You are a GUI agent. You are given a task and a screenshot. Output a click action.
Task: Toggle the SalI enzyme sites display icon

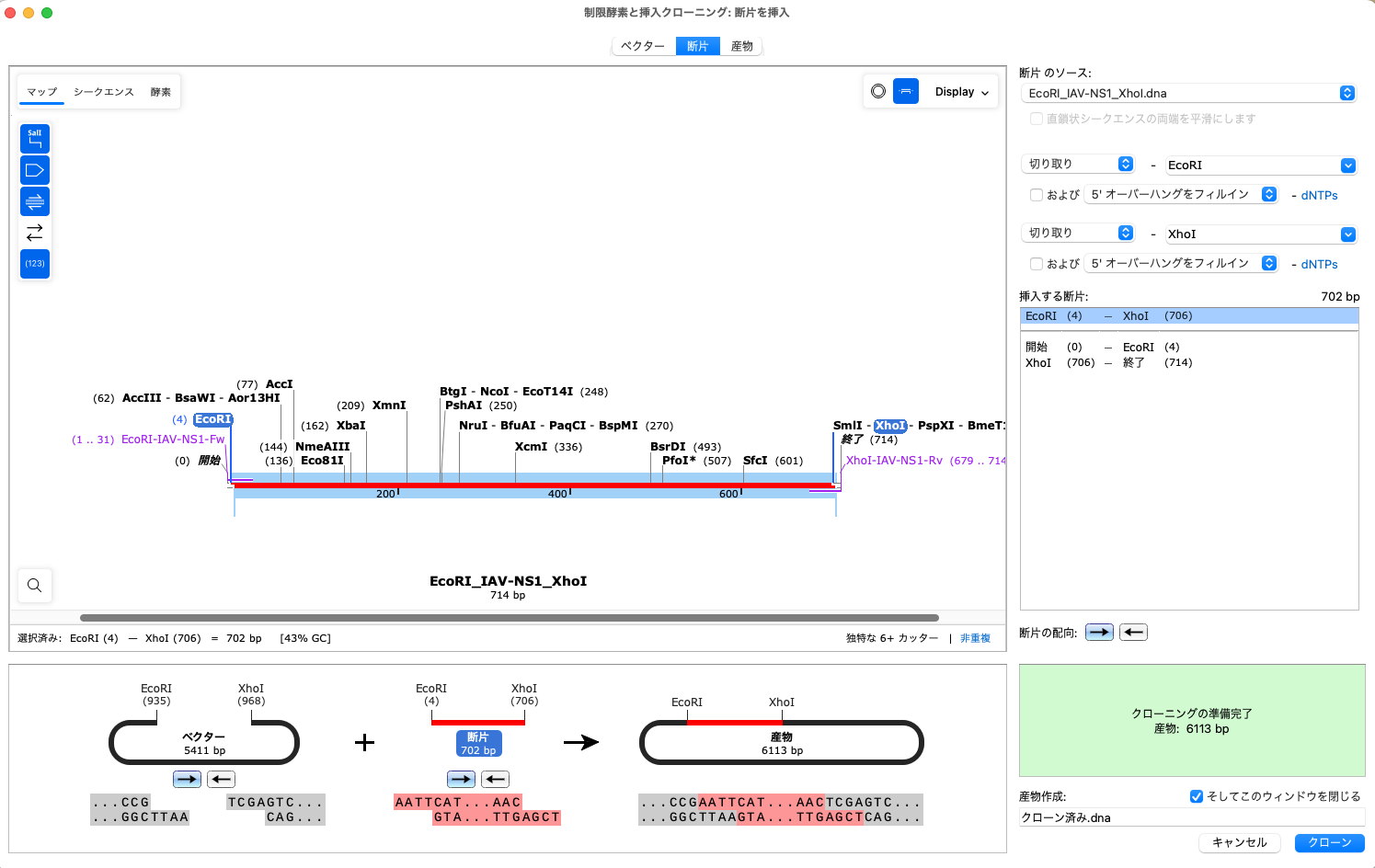tap(35, 138)
